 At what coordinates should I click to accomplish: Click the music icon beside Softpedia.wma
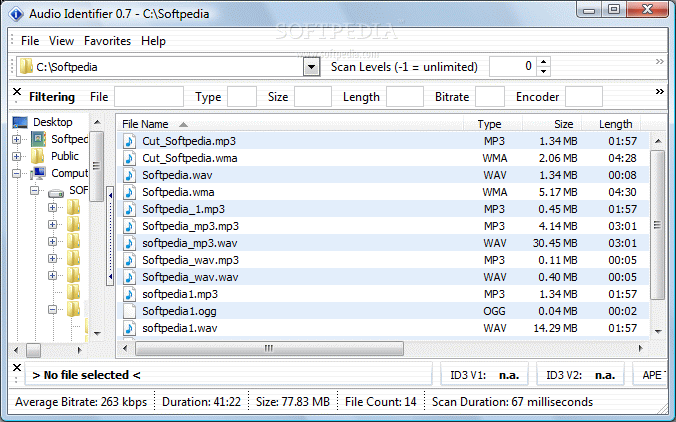click(x=129, y=192)
